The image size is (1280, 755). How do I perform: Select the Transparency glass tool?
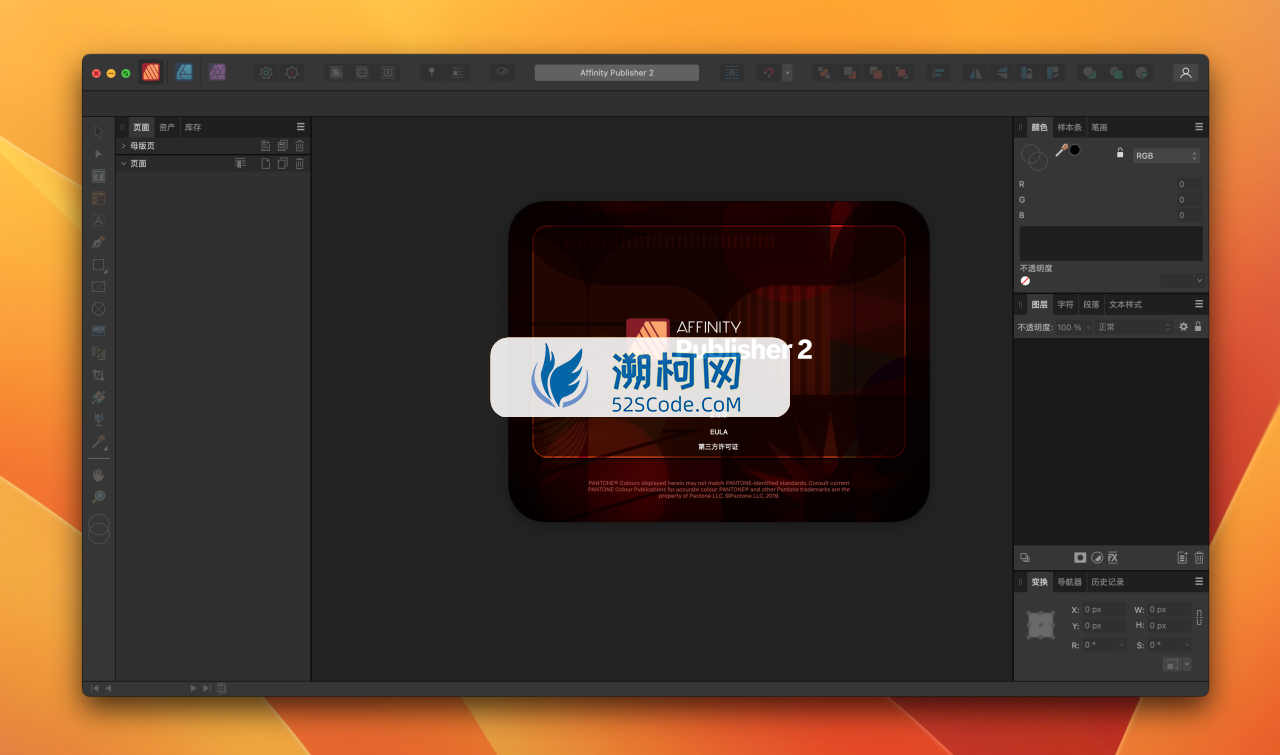98,419
